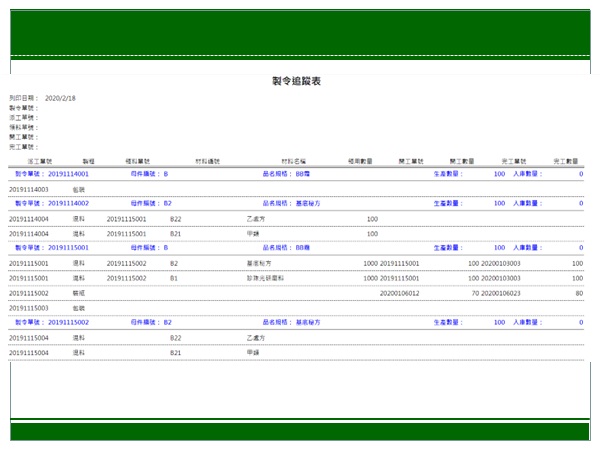Click the 開工數量 column header
The image size is (606, 456).
click(x=462, y=161)
